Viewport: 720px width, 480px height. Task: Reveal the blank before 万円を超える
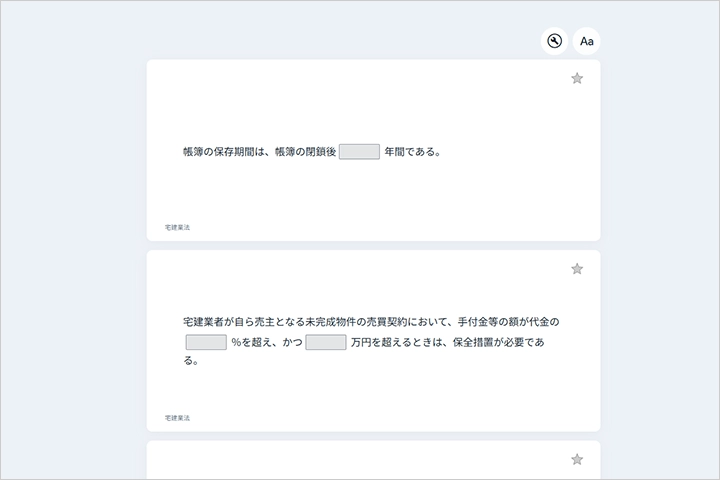(326, 342)
